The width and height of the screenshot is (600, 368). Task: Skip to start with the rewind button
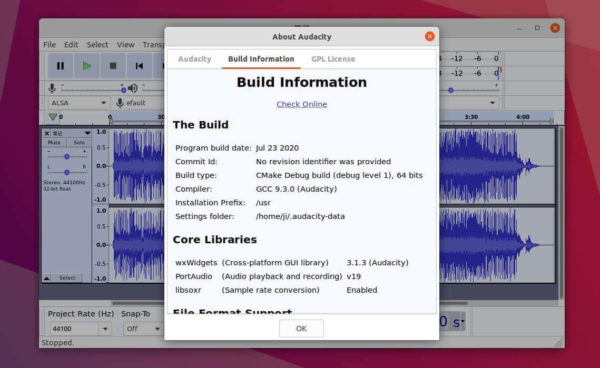point(139,66)
